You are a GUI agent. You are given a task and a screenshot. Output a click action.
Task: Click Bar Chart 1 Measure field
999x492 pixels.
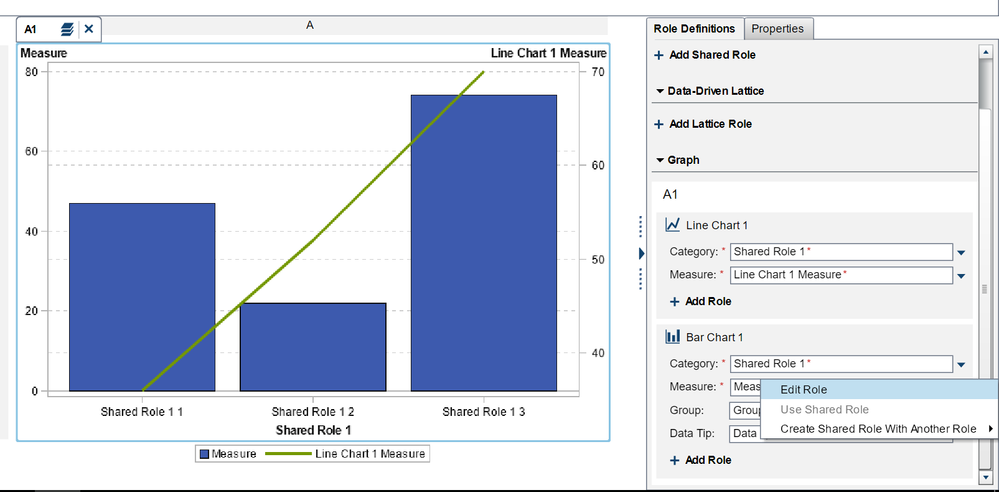745,387
